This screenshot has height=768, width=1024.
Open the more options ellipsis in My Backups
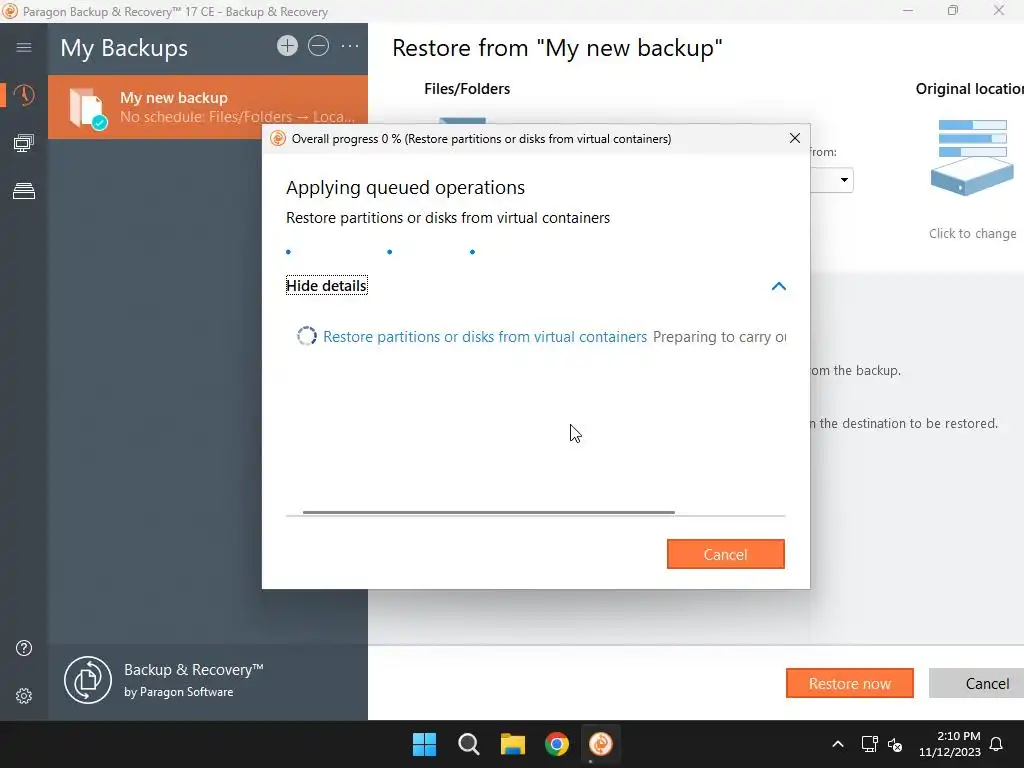click(x=350, y=46)
